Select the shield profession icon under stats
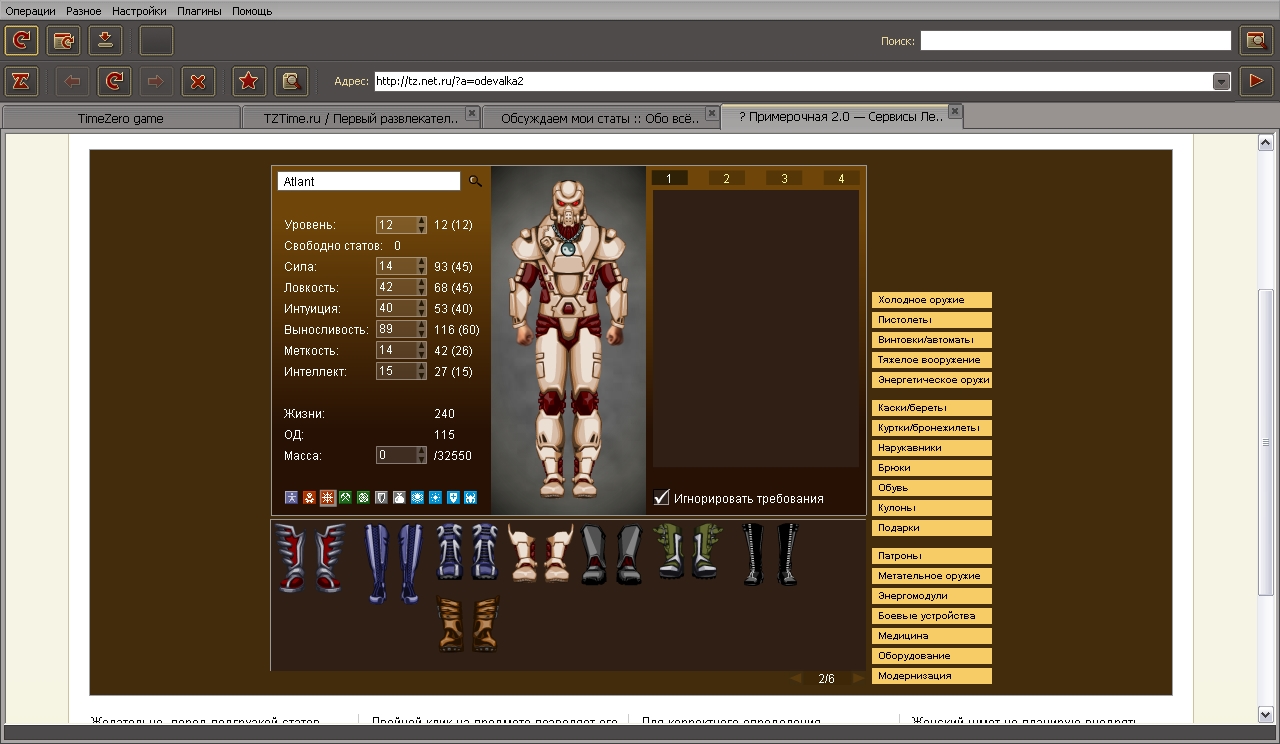The height and width of the screenshot is (744, 1280). (x=381, y=497)
